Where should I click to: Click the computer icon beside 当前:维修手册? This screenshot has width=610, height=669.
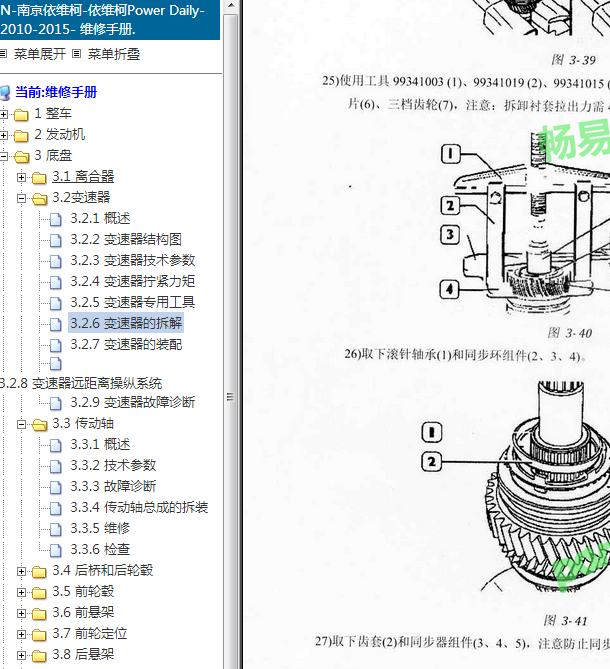point(5,93)
